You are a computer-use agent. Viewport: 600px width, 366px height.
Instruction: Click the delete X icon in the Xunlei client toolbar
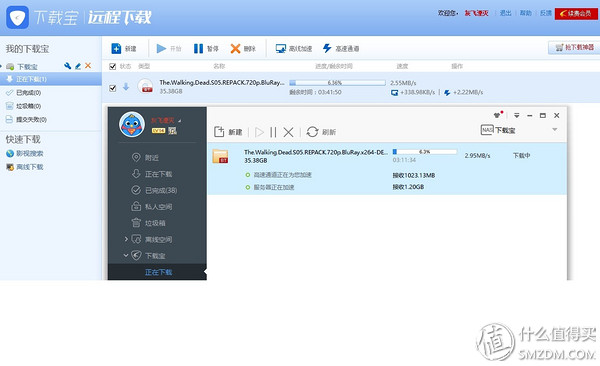click(289, 132)
